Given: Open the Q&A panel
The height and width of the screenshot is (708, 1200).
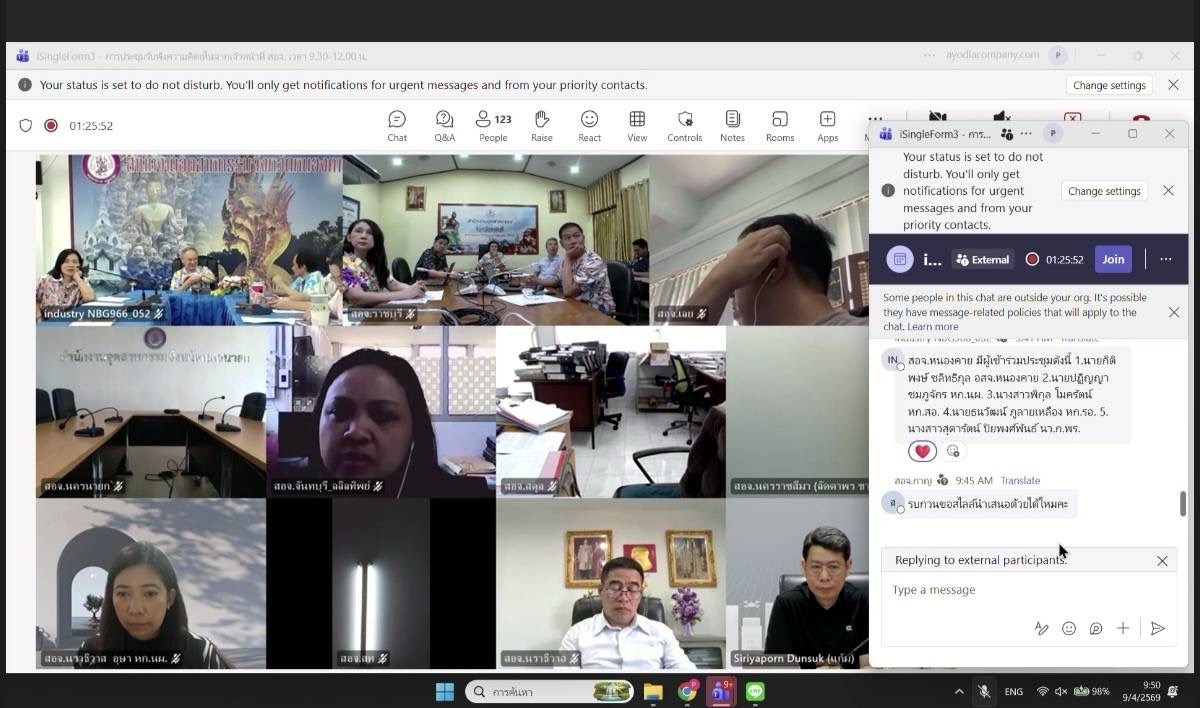Looking at the screenshot, I should [444, 126].
